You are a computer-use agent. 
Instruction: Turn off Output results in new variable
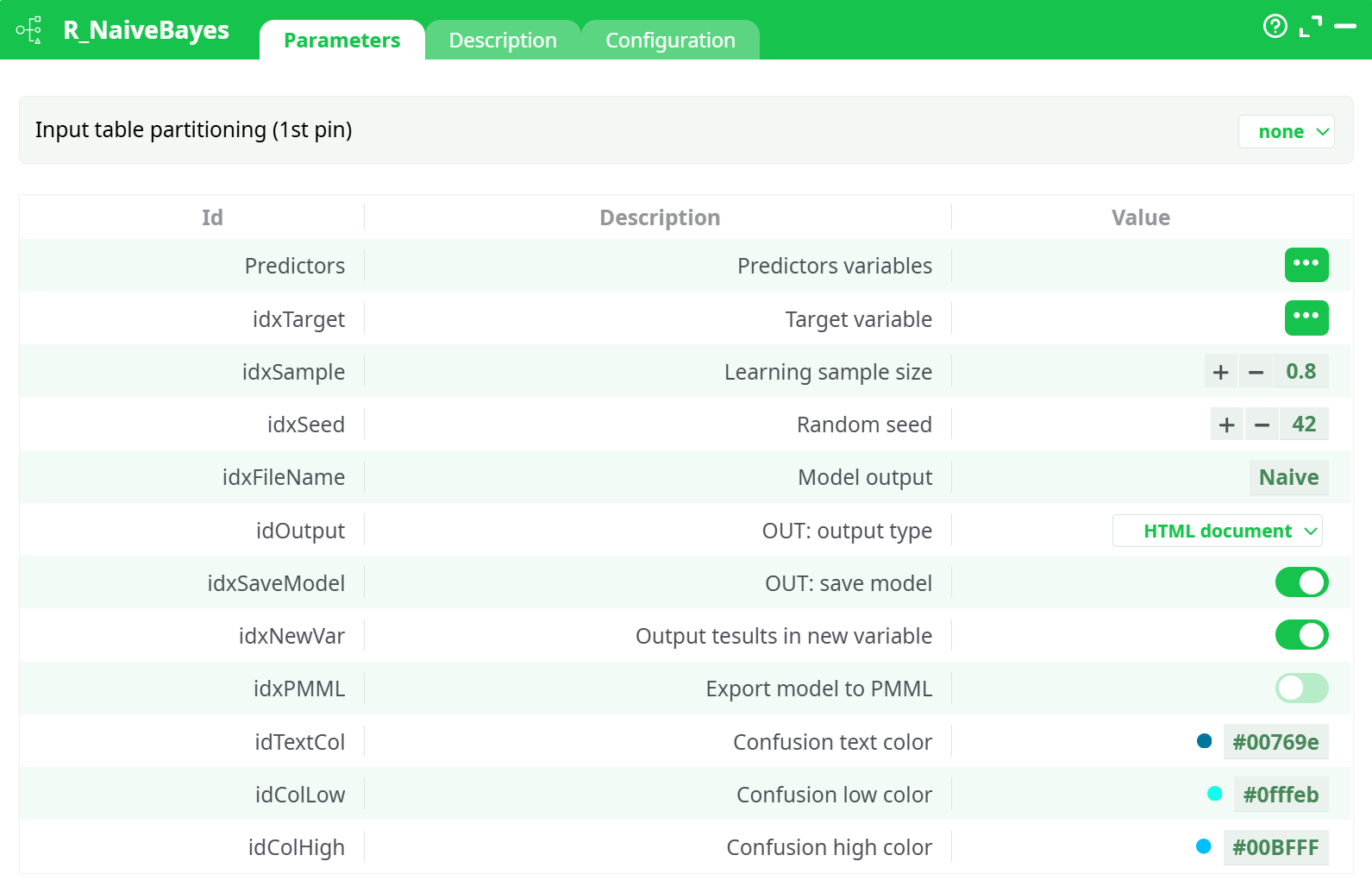tap(1301, 636)
